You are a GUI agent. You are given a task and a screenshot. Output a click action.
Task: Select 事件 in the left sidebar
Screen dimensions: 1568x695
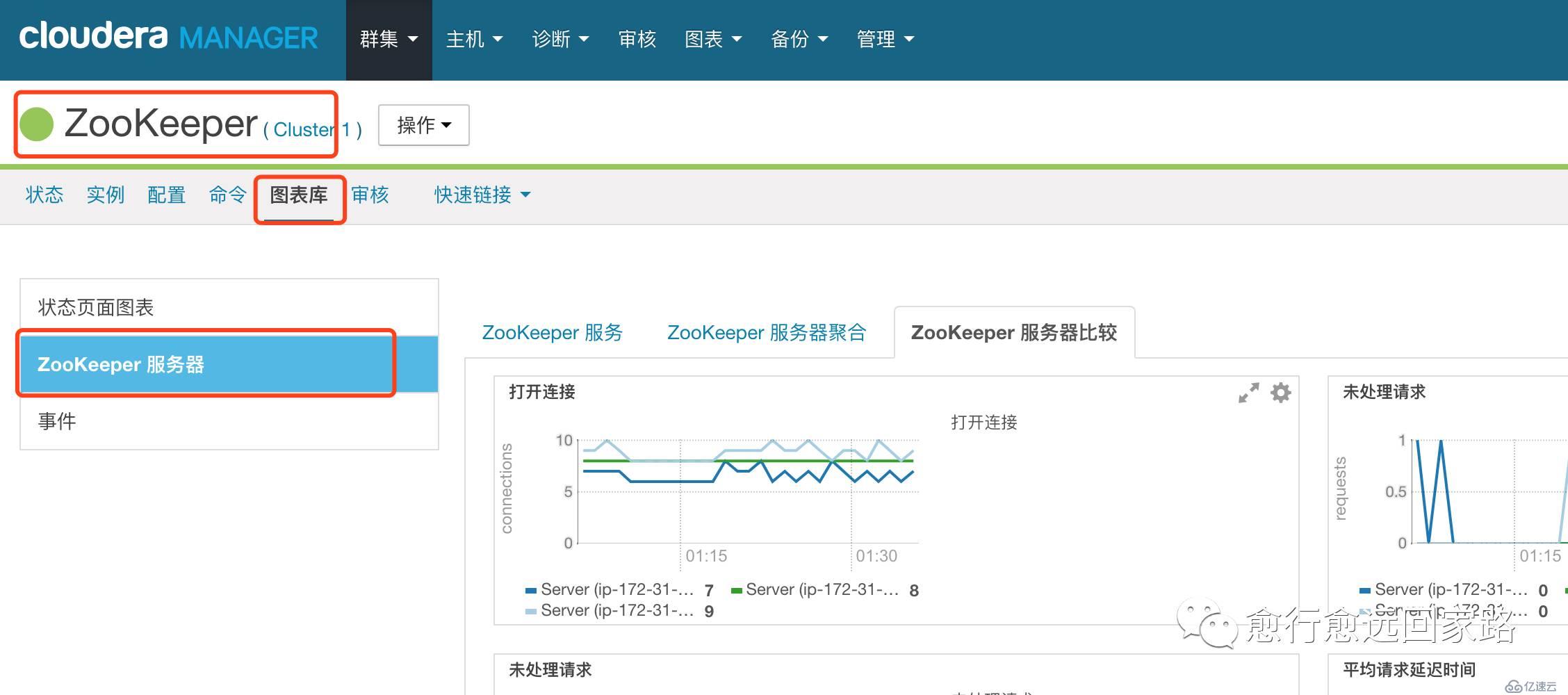(229, 421)
